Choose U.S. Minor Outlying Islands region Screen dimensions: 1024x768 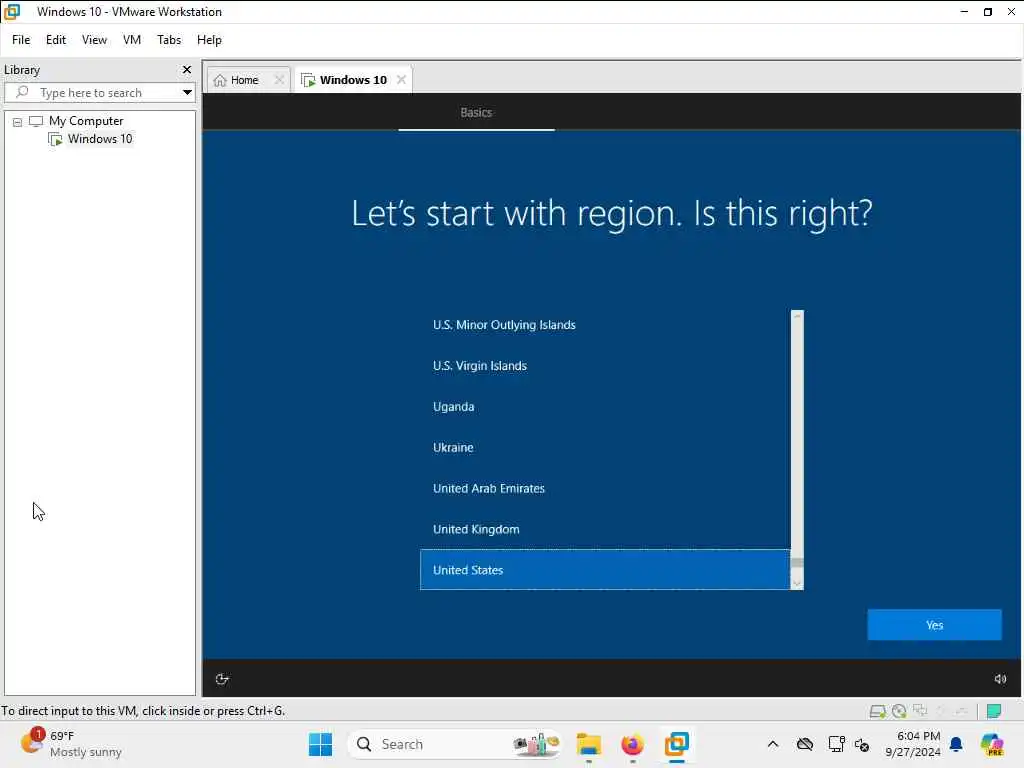click(x=605, y=325)
